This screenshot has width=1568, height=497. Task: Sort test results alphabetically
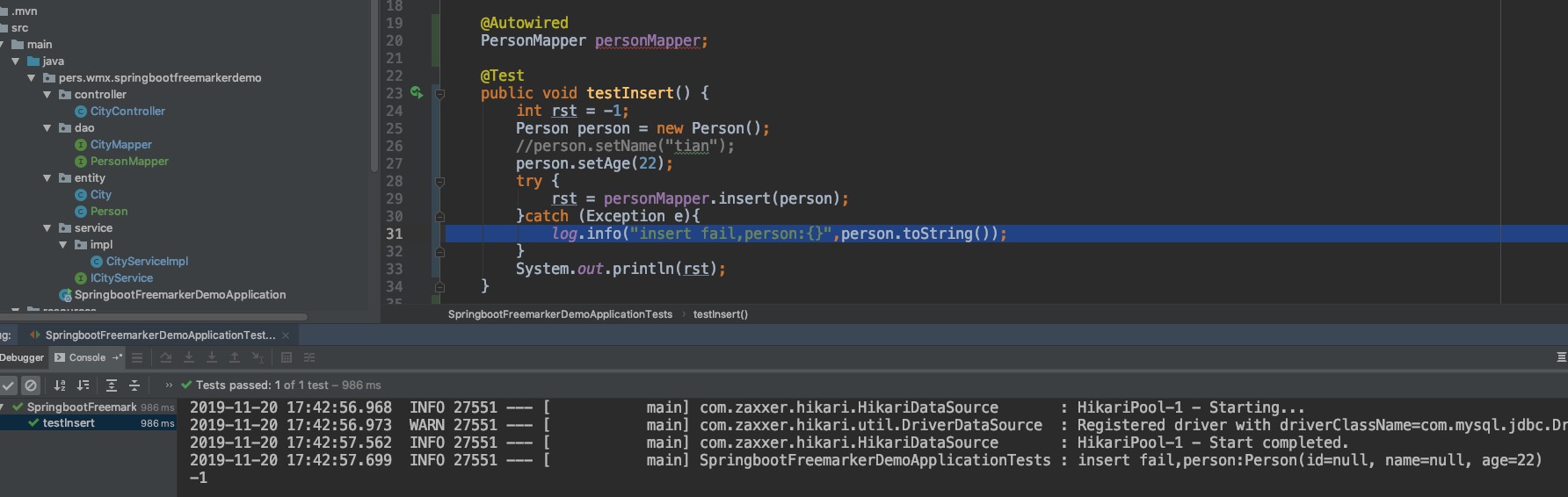[x=60, y=385]
